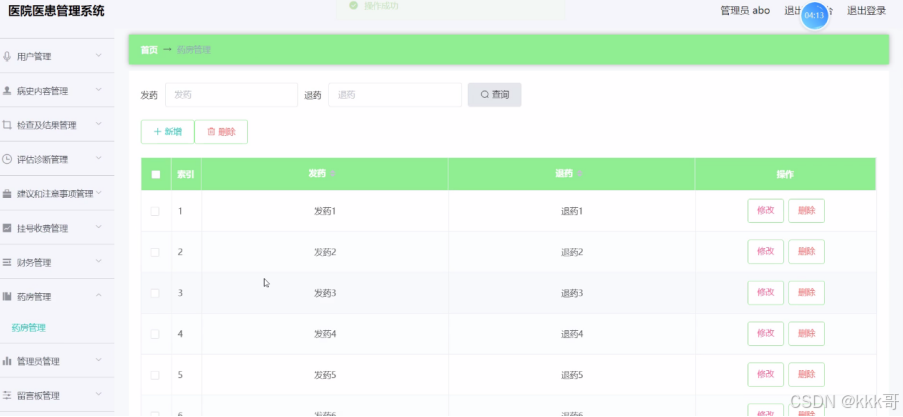Collapse 药房管理 using its up chevron
The width and height of the screenshot is (903, 417).
point(98,295)
